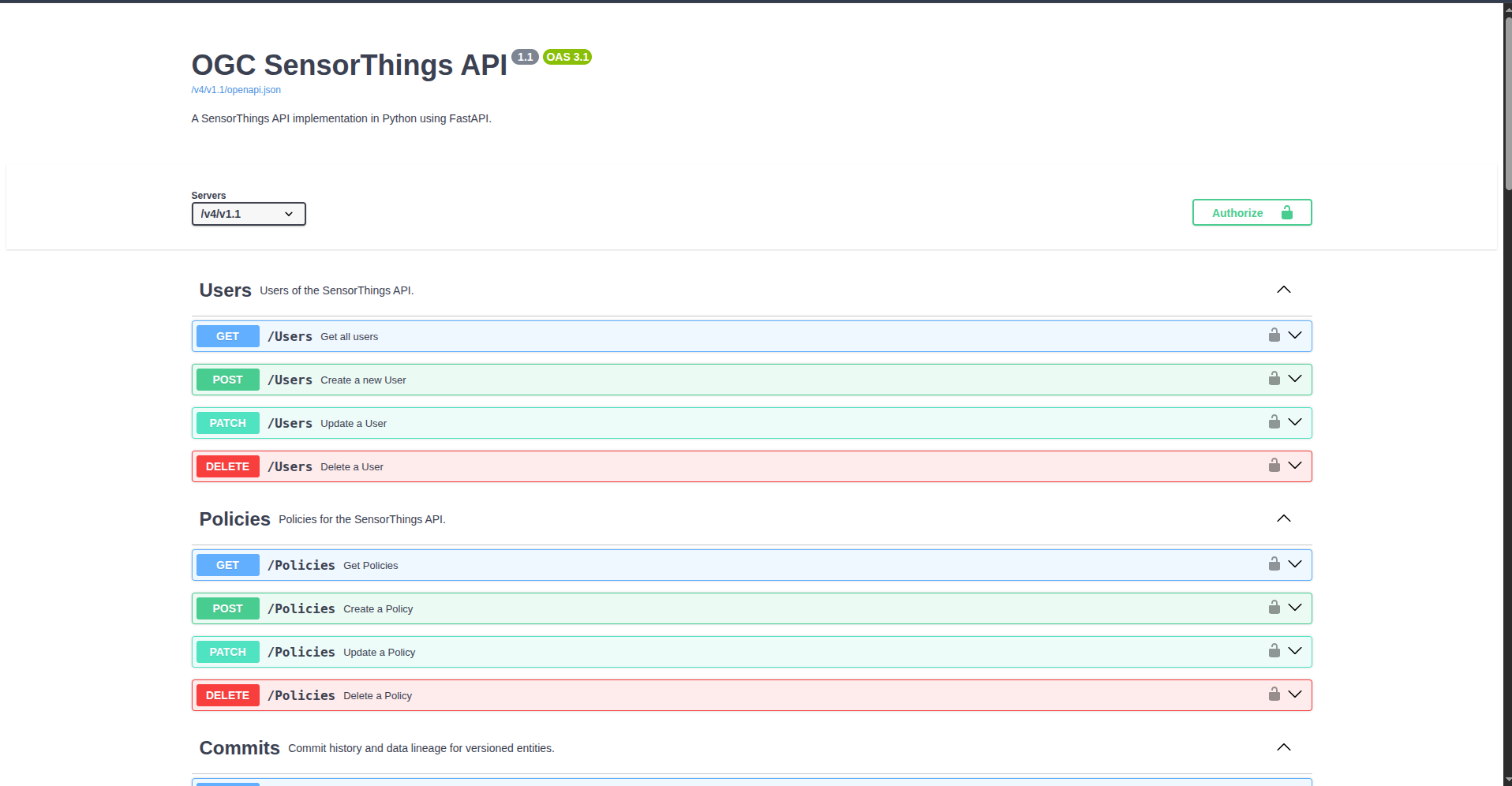1512x786 pixels.
Task: Click the 'Commit history and data lineage' description
Action: tap(421, 748)
